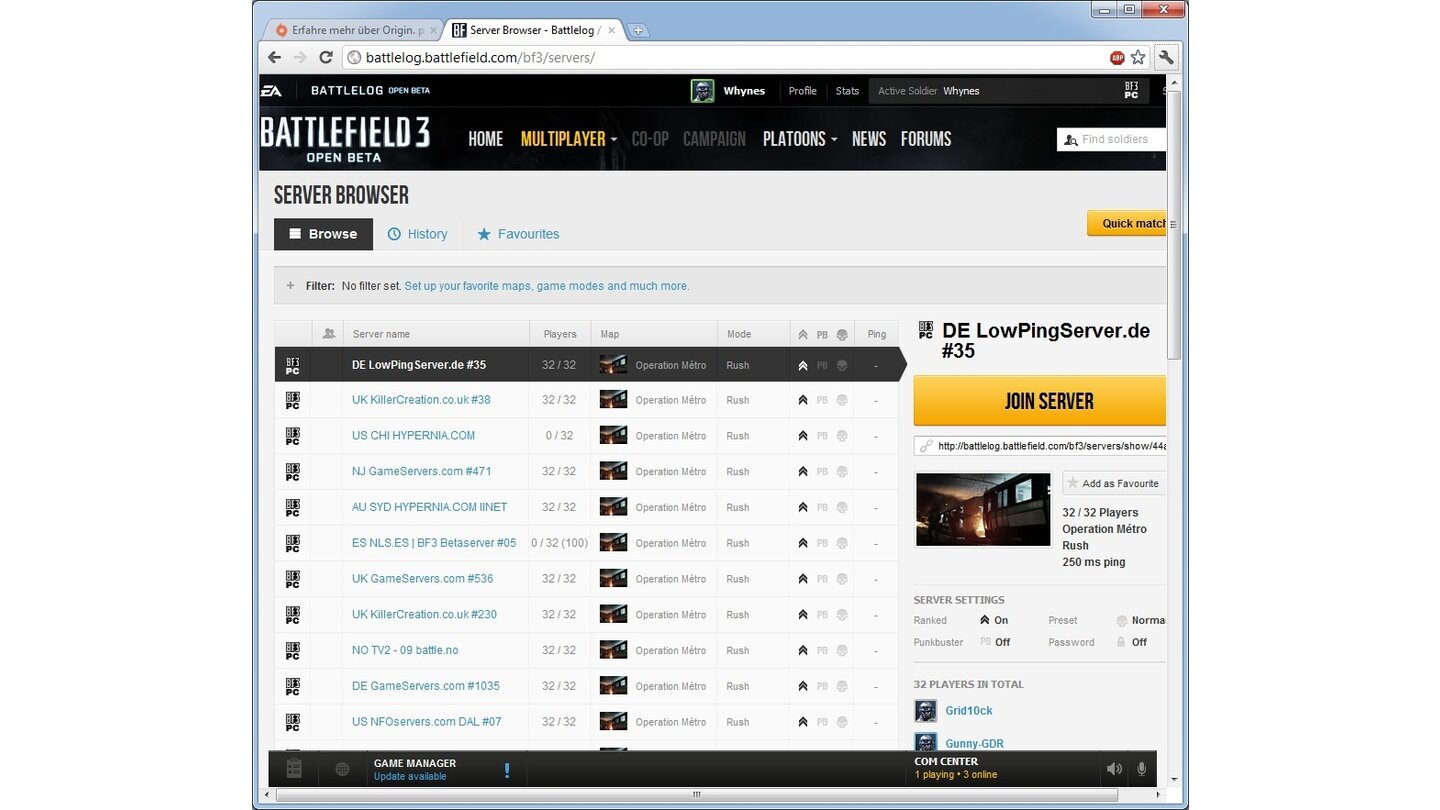Open the filter setup link for favorite maps
The width and height of the screenshot is (1440, 810).
point(546,286)
